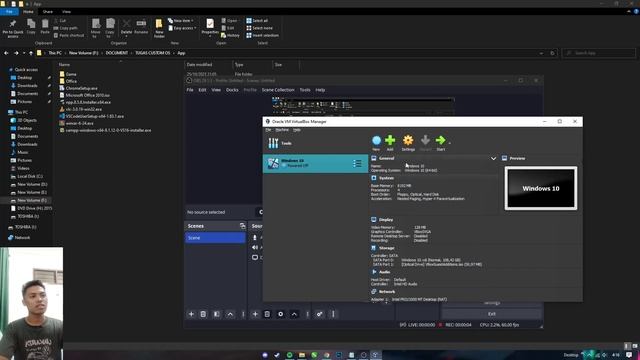The width and height of the screenshot is (640, 360).
Task: Start the VM with green Start arrow
Action: (x=440, y=141)
